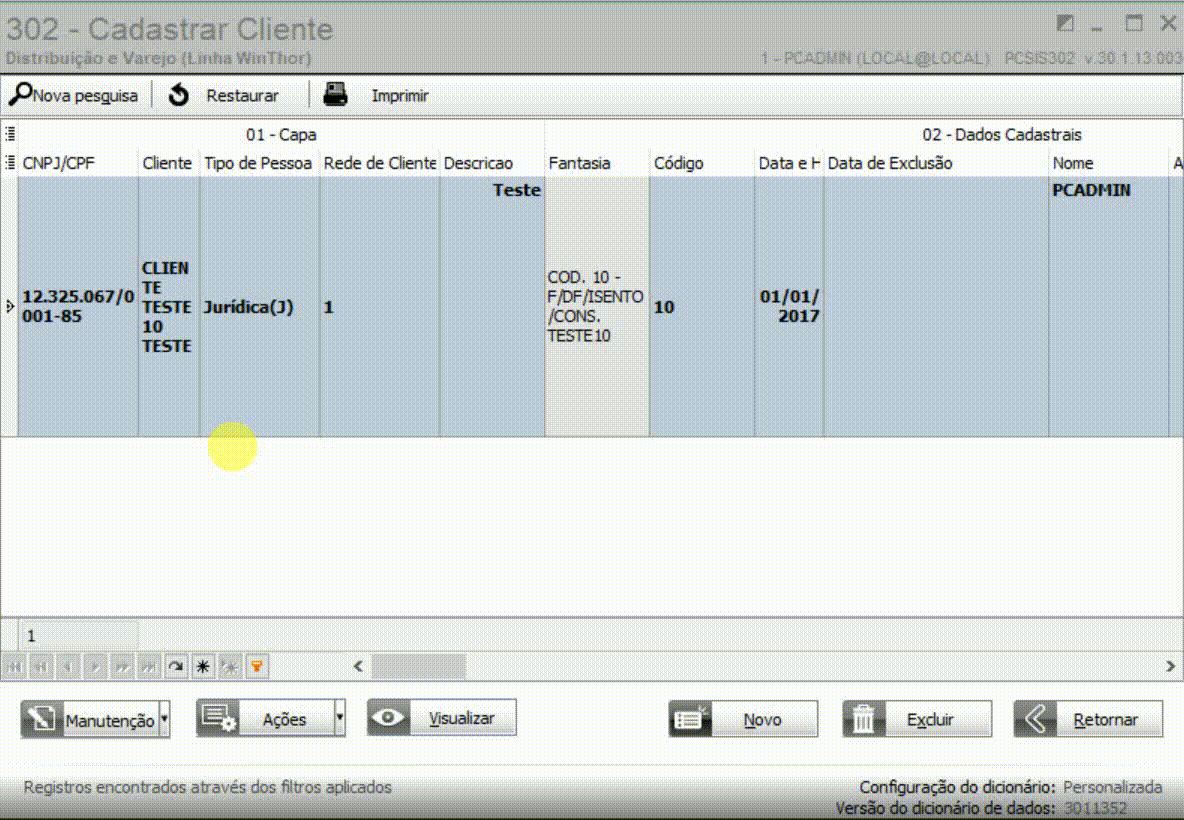The width and height of the screenshot is (1184, 820).
Task: Select the COD. 10 - F/DF/ISENTO fantasia cell
Action: tap(597, 307)
